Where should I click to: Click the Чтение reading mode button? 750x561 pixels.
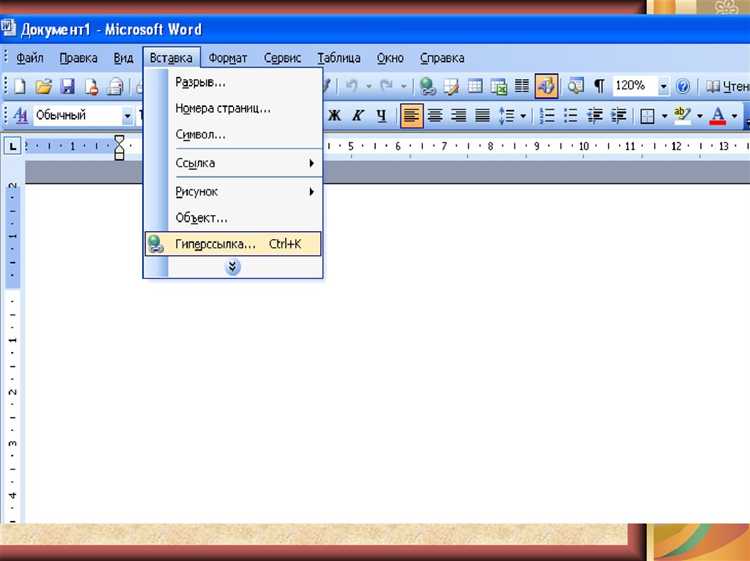pyautogui.click(x=727, y=87)
